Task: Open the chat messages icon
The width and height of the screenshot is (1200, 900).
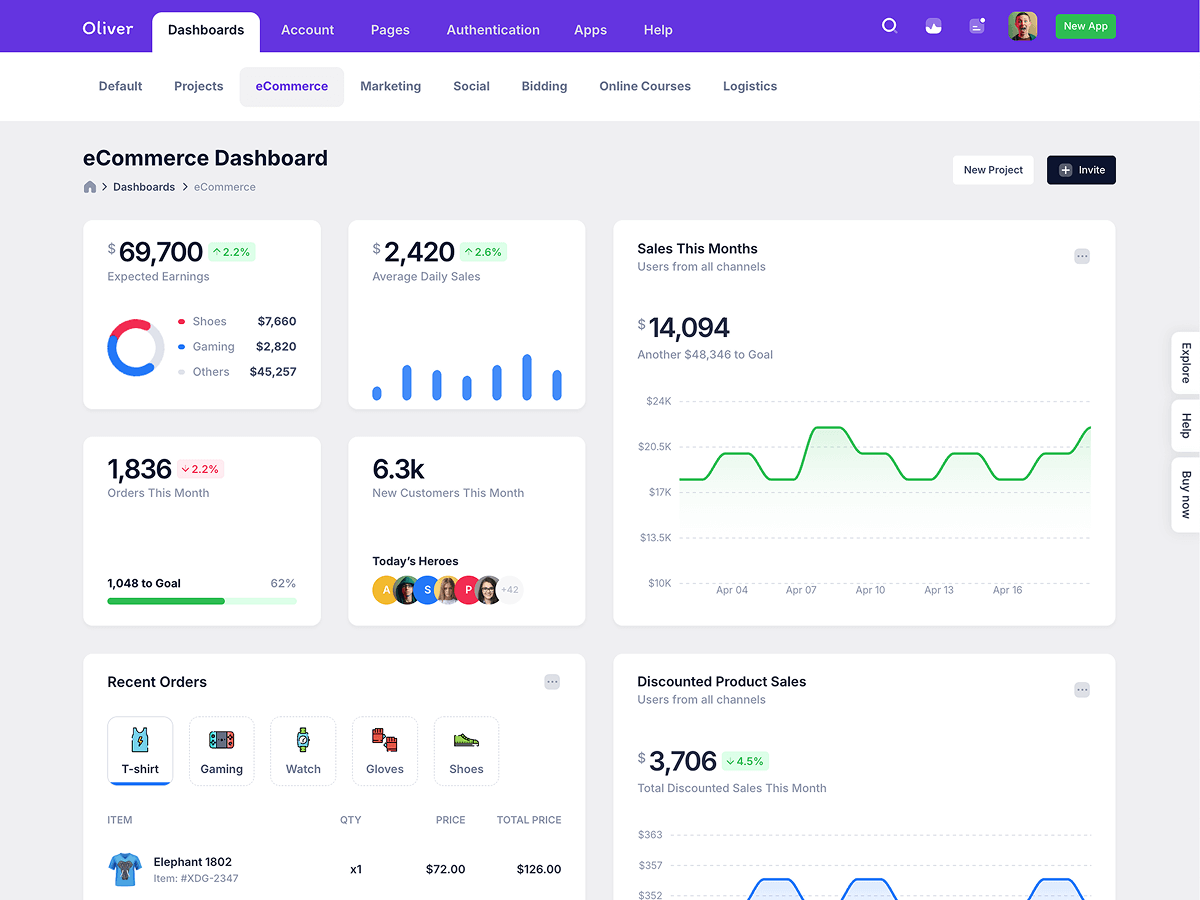Action: (x=977, y=26)
